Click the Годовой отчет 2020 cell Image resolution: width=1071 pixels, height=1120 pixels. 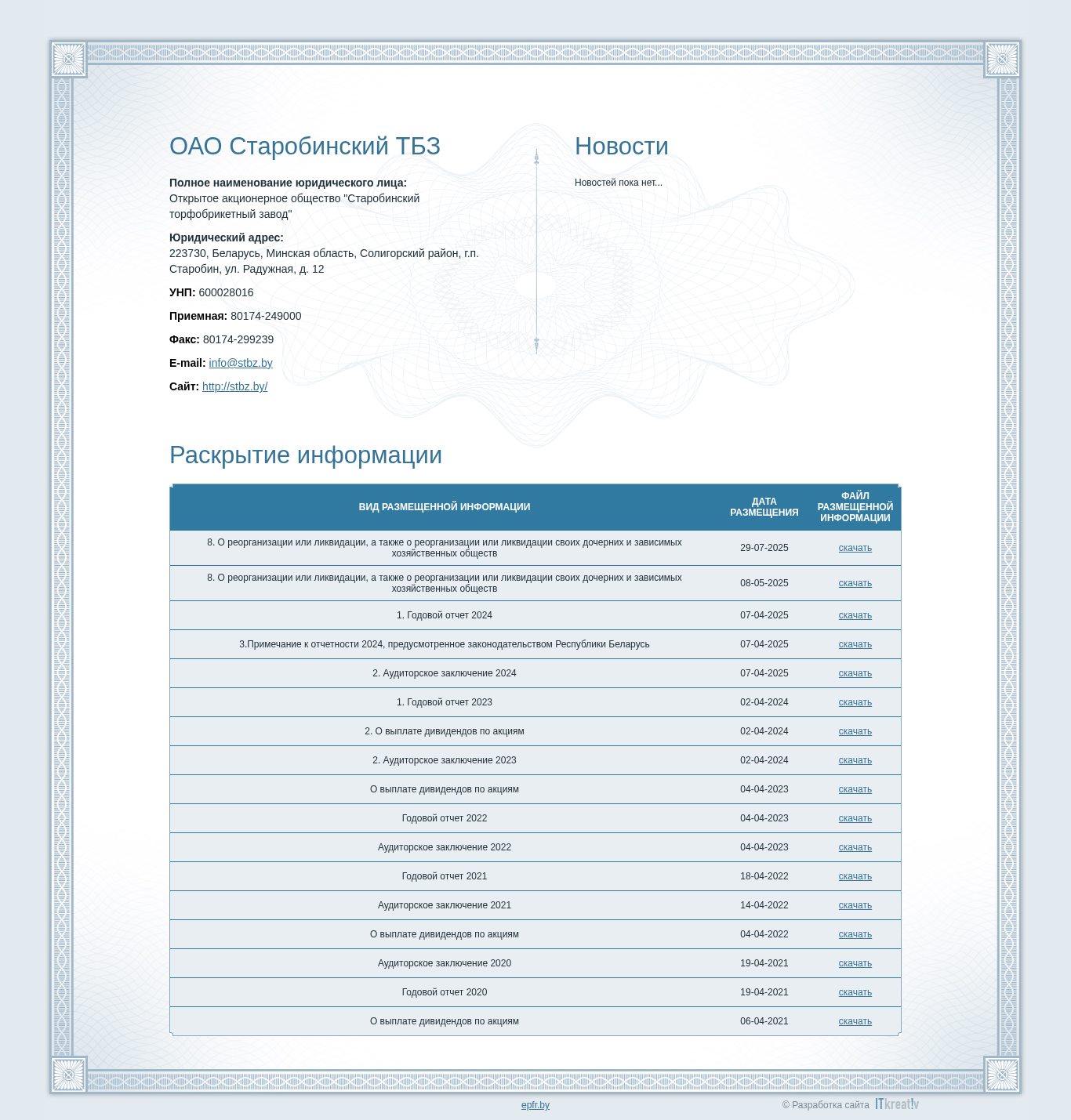(445, 992)
